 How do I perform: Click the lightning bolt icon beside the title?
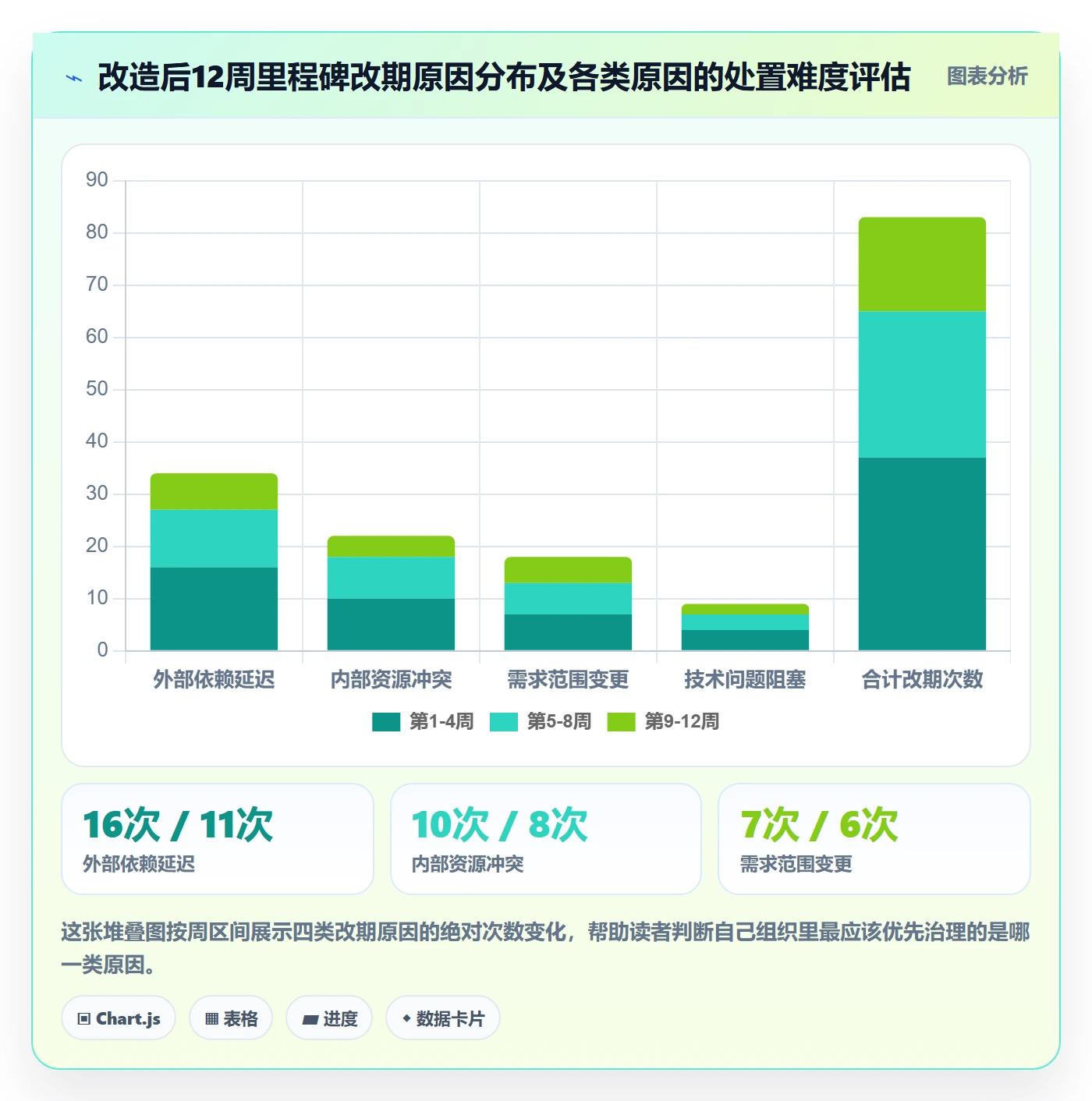[x=74, y=78]
